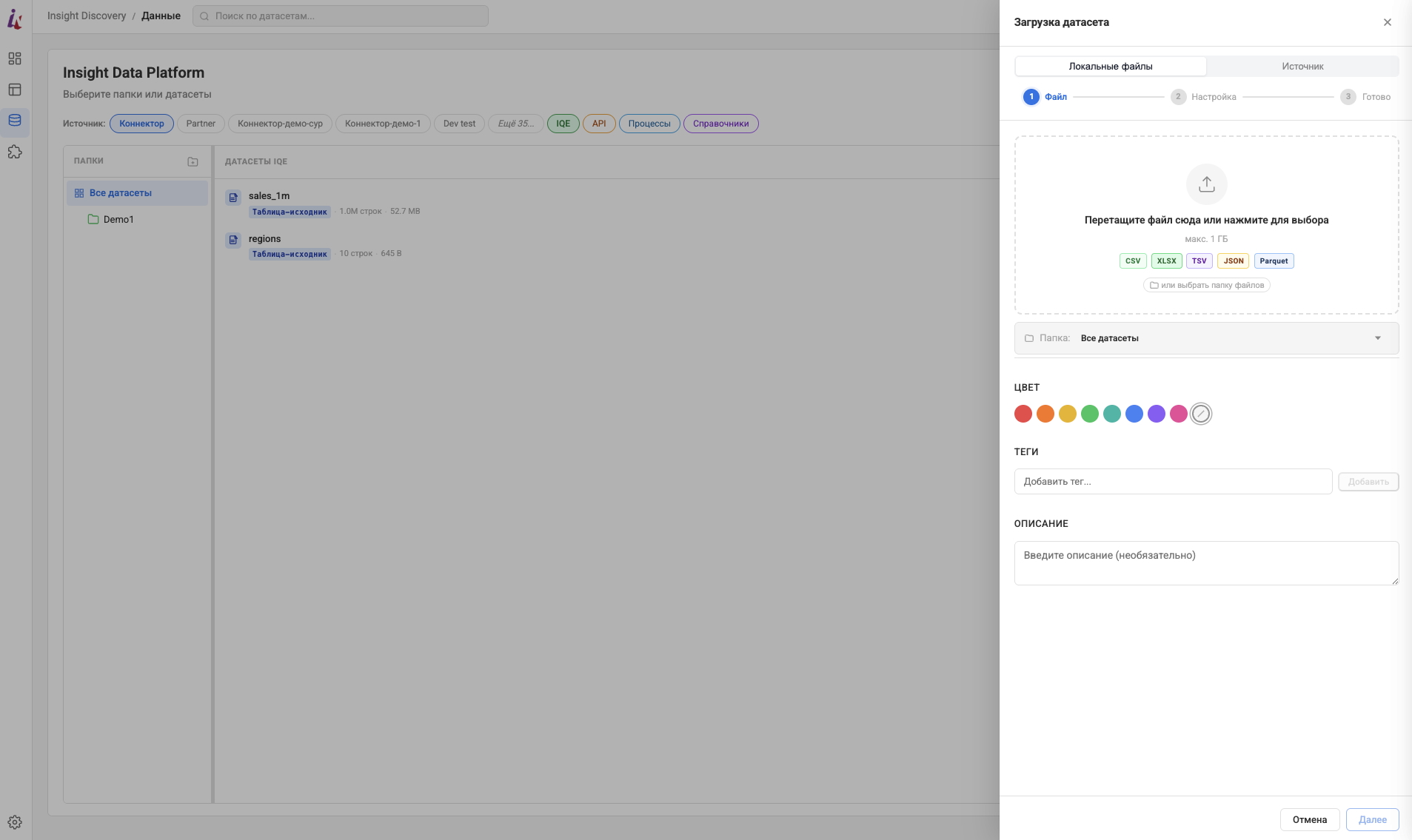
Task: Close the Загрузка датасета panel
Action: point(1388,22)
